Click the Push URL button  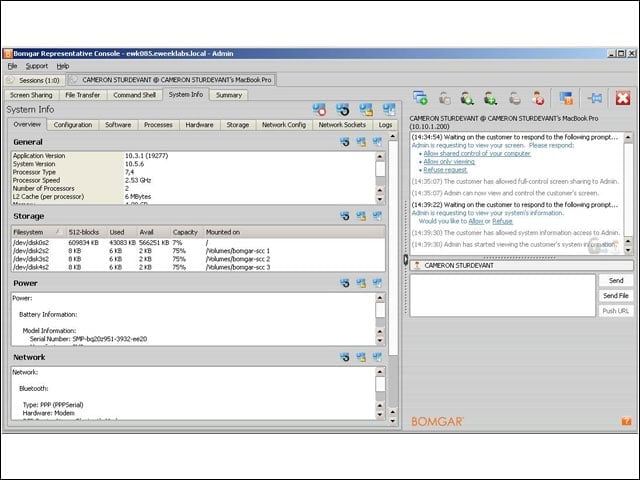click(x=616, y=311)
